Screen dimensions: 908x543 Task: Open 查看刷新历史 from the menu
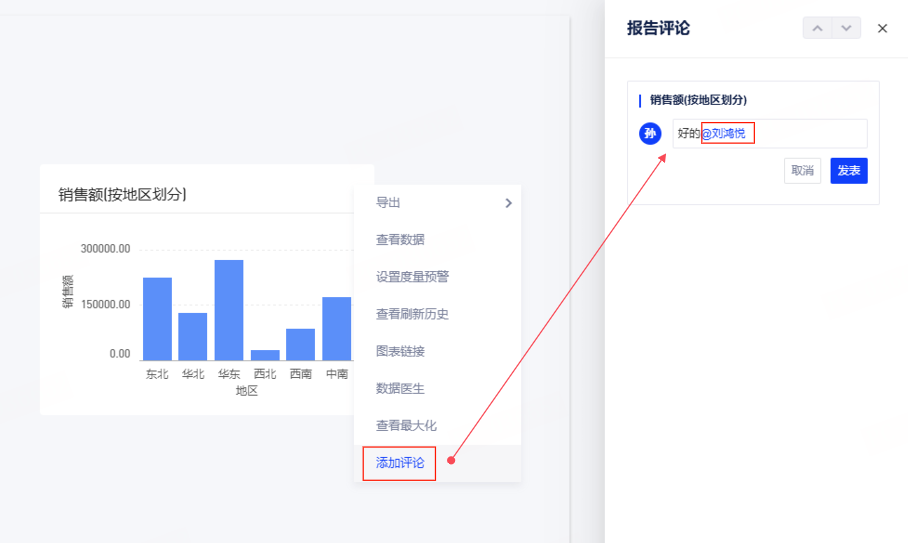(412, 314)
